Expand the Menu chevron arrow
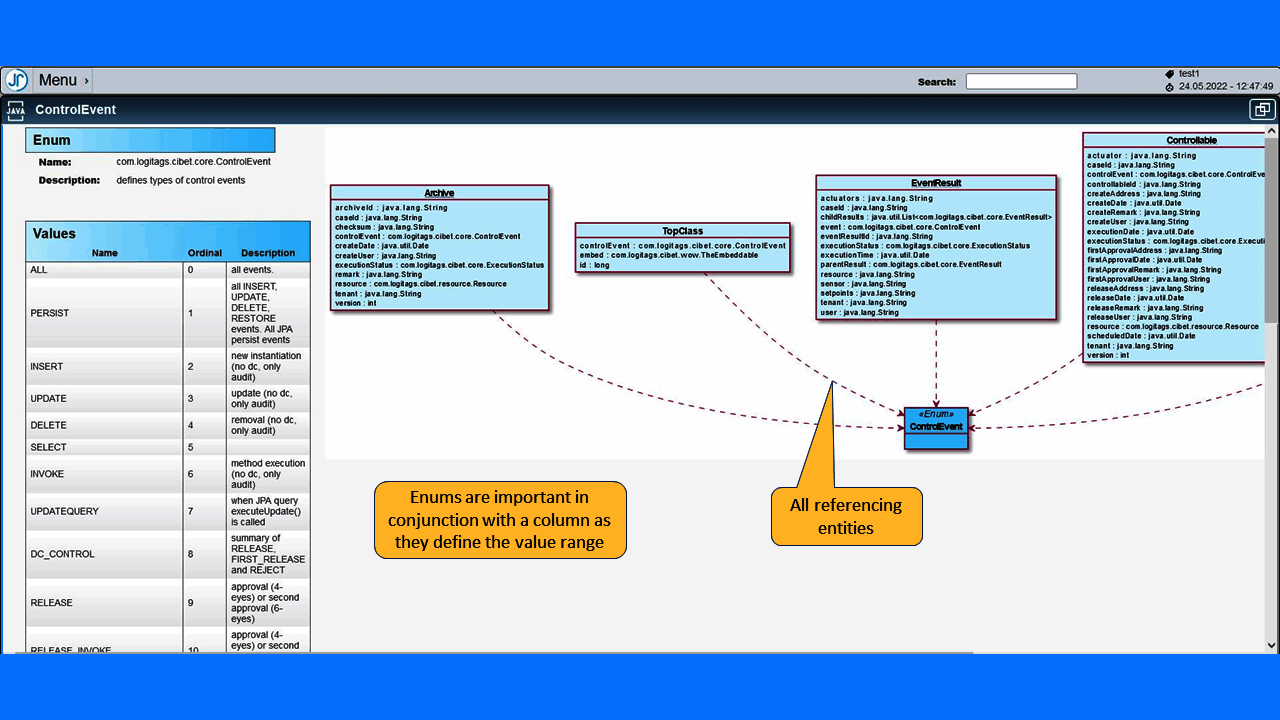Viewport: 1280px width, 720px height. [87, 81]
